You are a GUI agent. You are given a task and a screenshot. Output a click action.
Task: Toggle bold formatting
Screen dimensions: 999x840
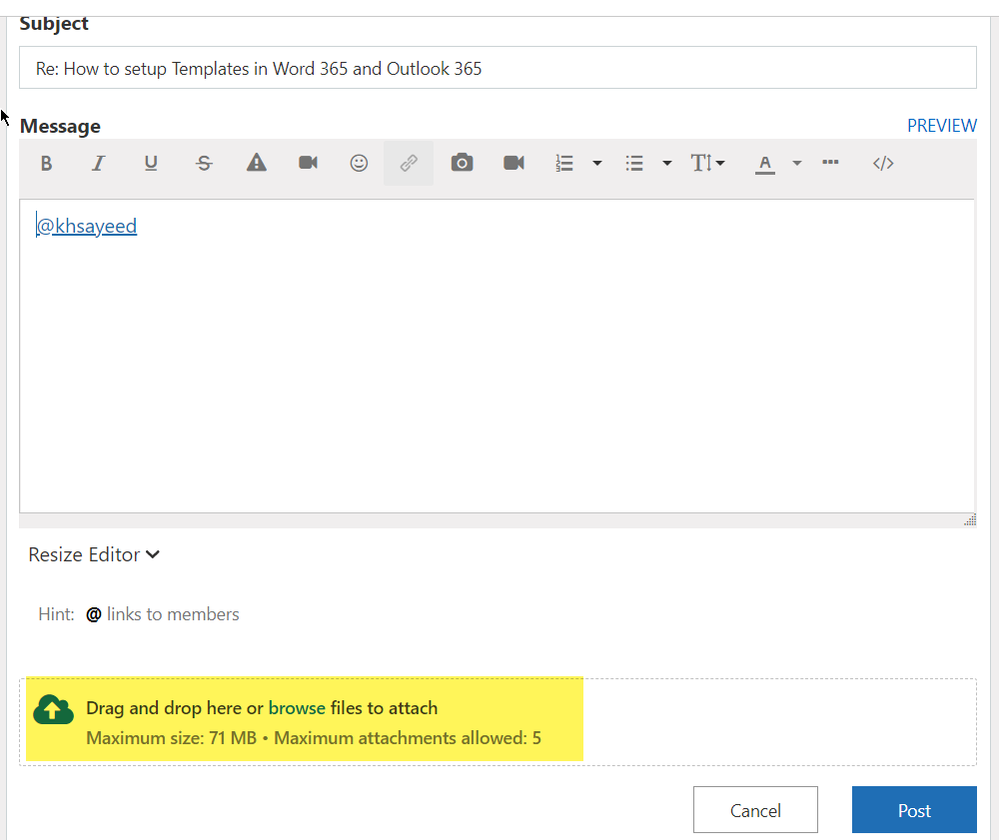[46, 163]
